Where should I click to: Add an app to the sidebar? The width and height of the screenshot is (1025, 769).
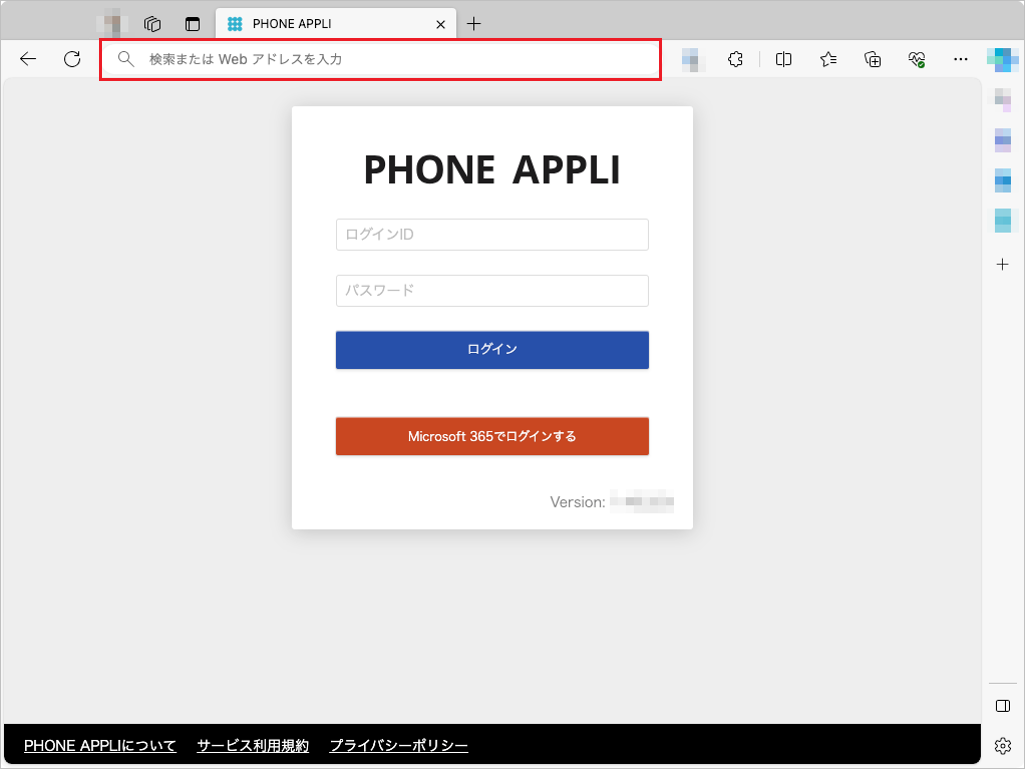pyautogui.click(x=1002, y=265)
